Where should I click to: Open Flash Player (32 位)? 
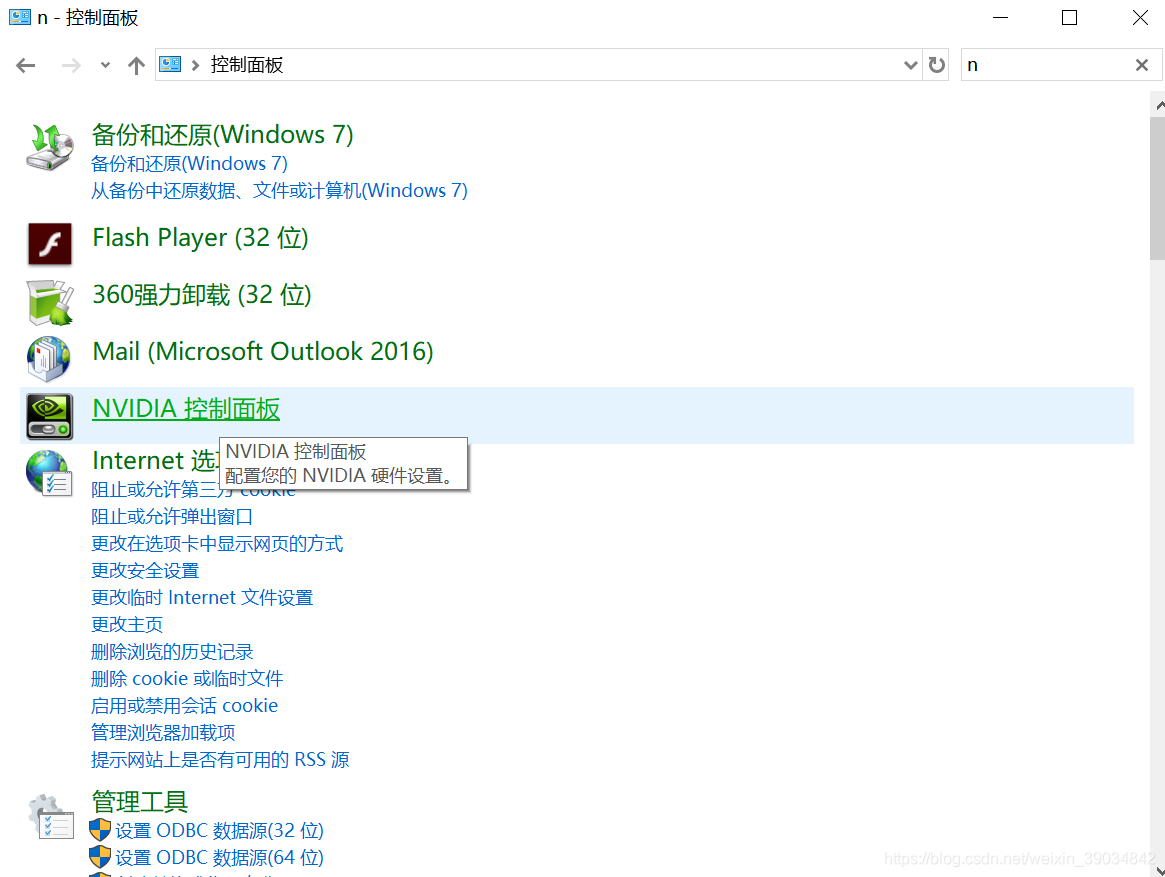pos(201,238)
